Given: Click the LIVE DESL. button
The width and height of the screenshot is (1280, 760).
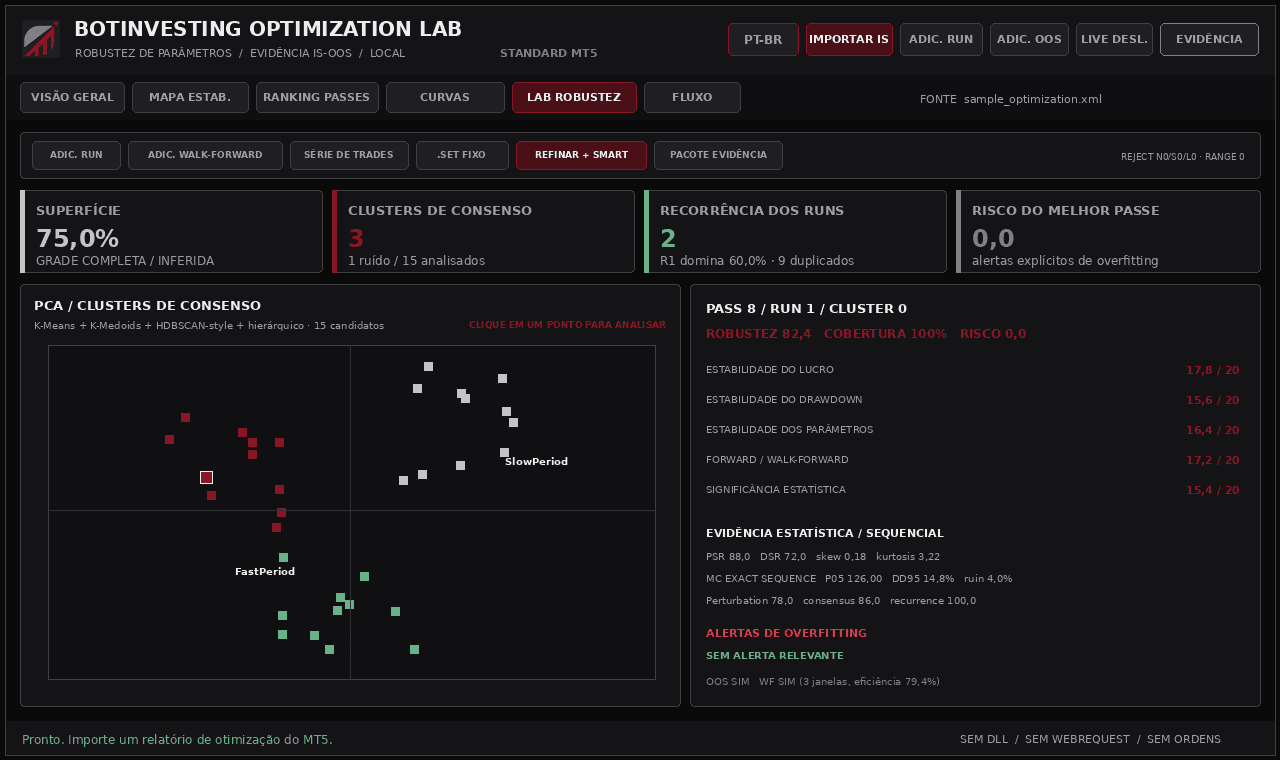Looking at the screenshot, I should 1114,39.
